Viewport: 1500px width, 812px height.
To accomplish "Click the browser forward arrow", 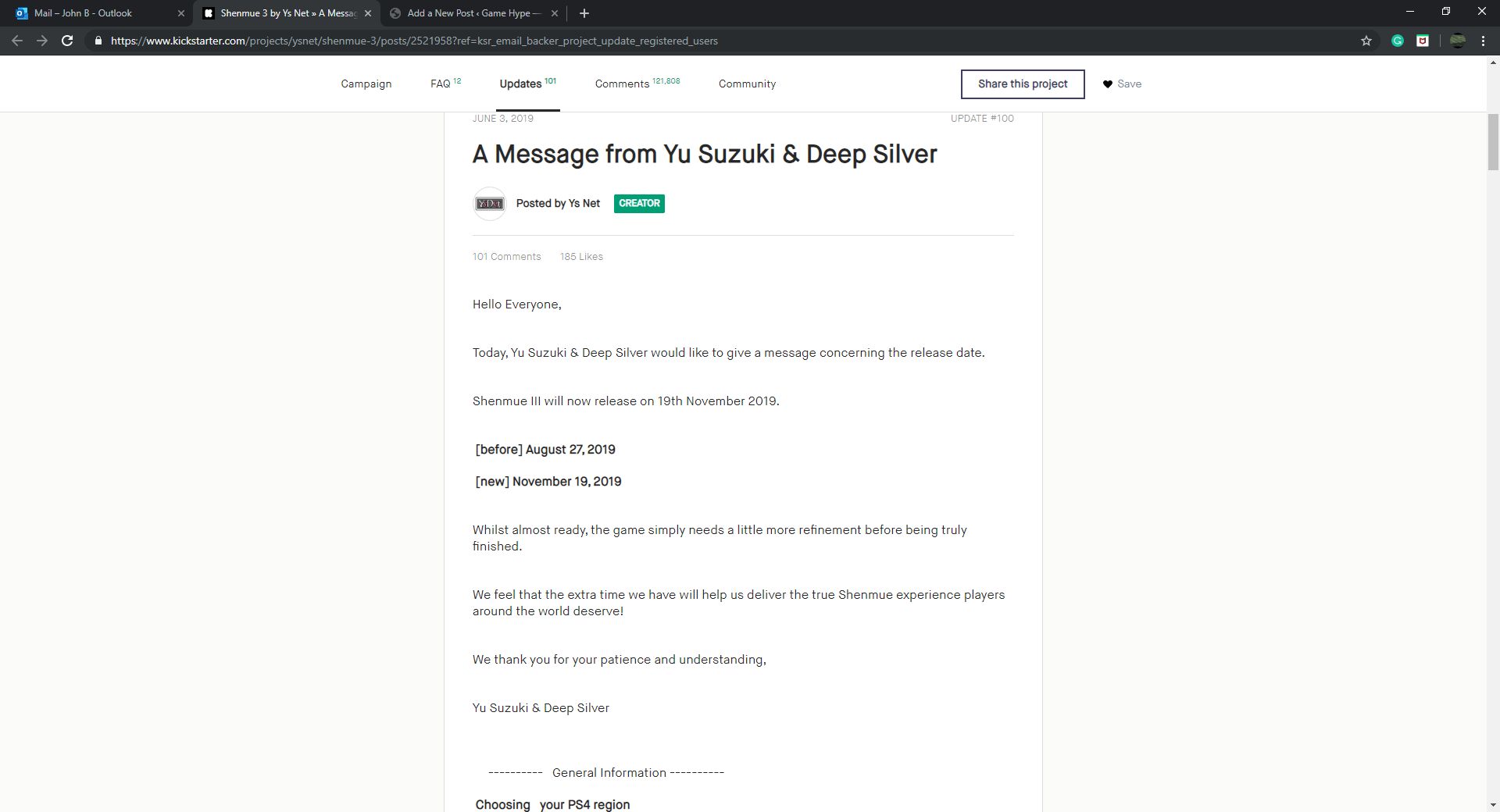I will pos(42,41).
